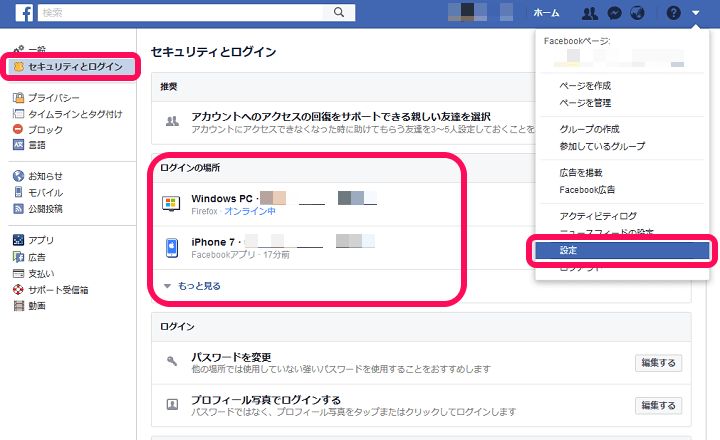Viewport: 720px width, 440px height.
Task: Click the お知らせ globe icon in sidebar
Action: (18, 176)
